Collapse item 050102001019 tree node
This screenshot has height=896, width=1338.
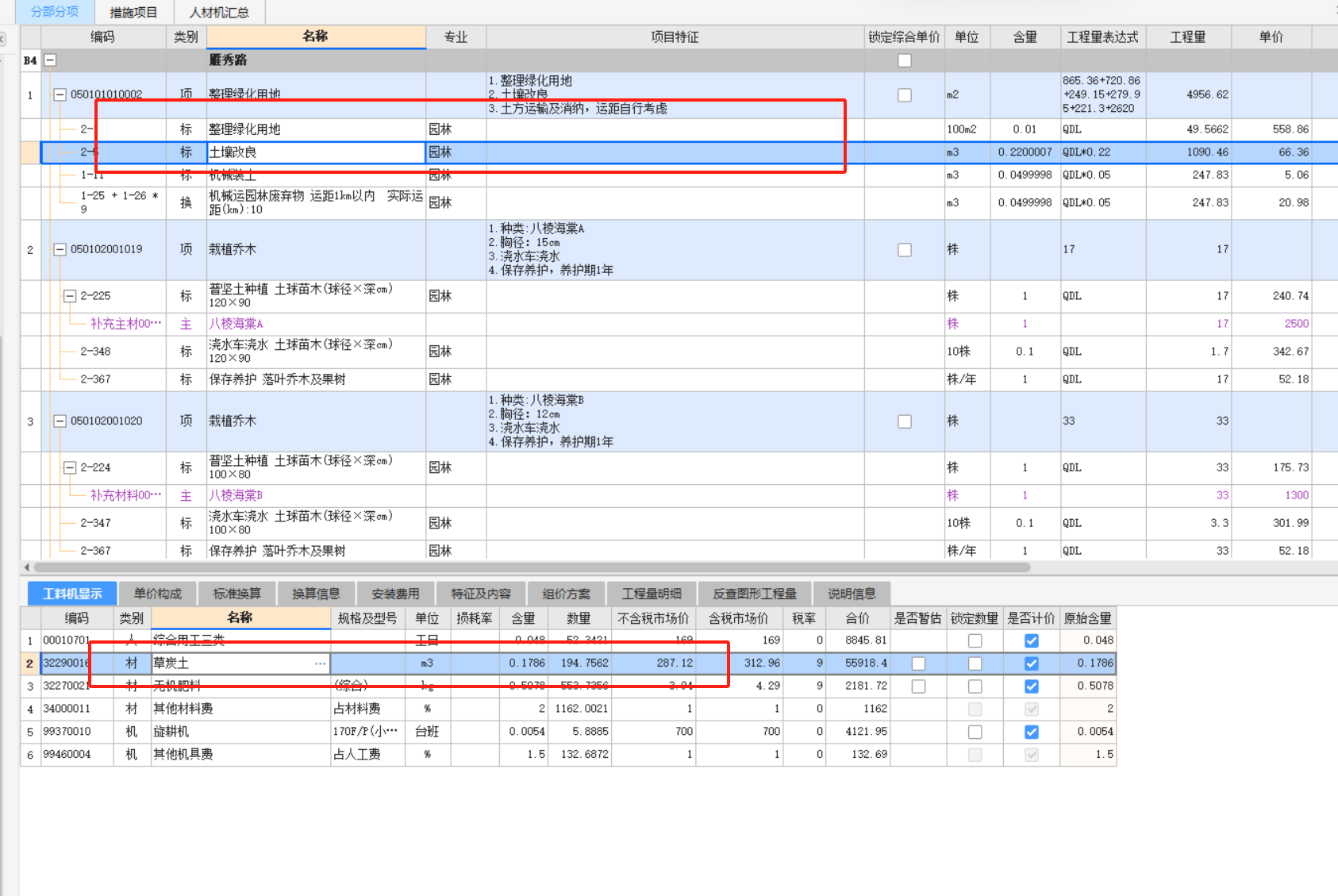click(x=60, y=249)
